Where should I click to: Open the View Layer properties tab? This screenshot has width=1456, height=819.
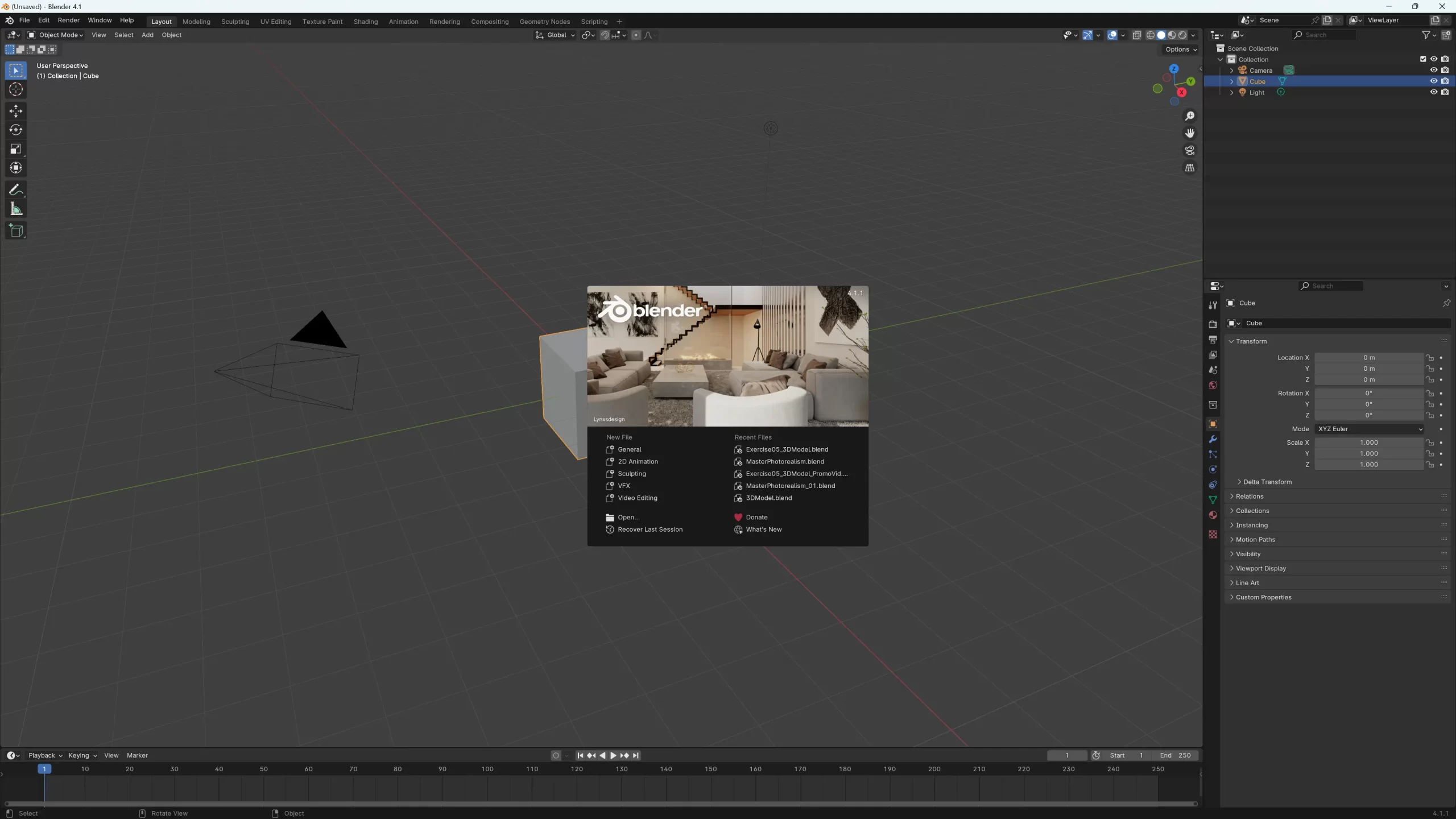tap(1213, 355)
